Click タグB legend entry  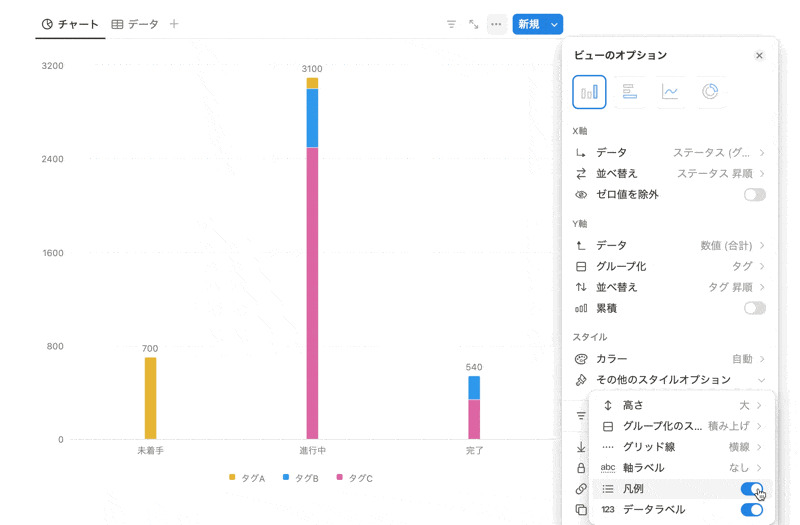tap(301, 478)
